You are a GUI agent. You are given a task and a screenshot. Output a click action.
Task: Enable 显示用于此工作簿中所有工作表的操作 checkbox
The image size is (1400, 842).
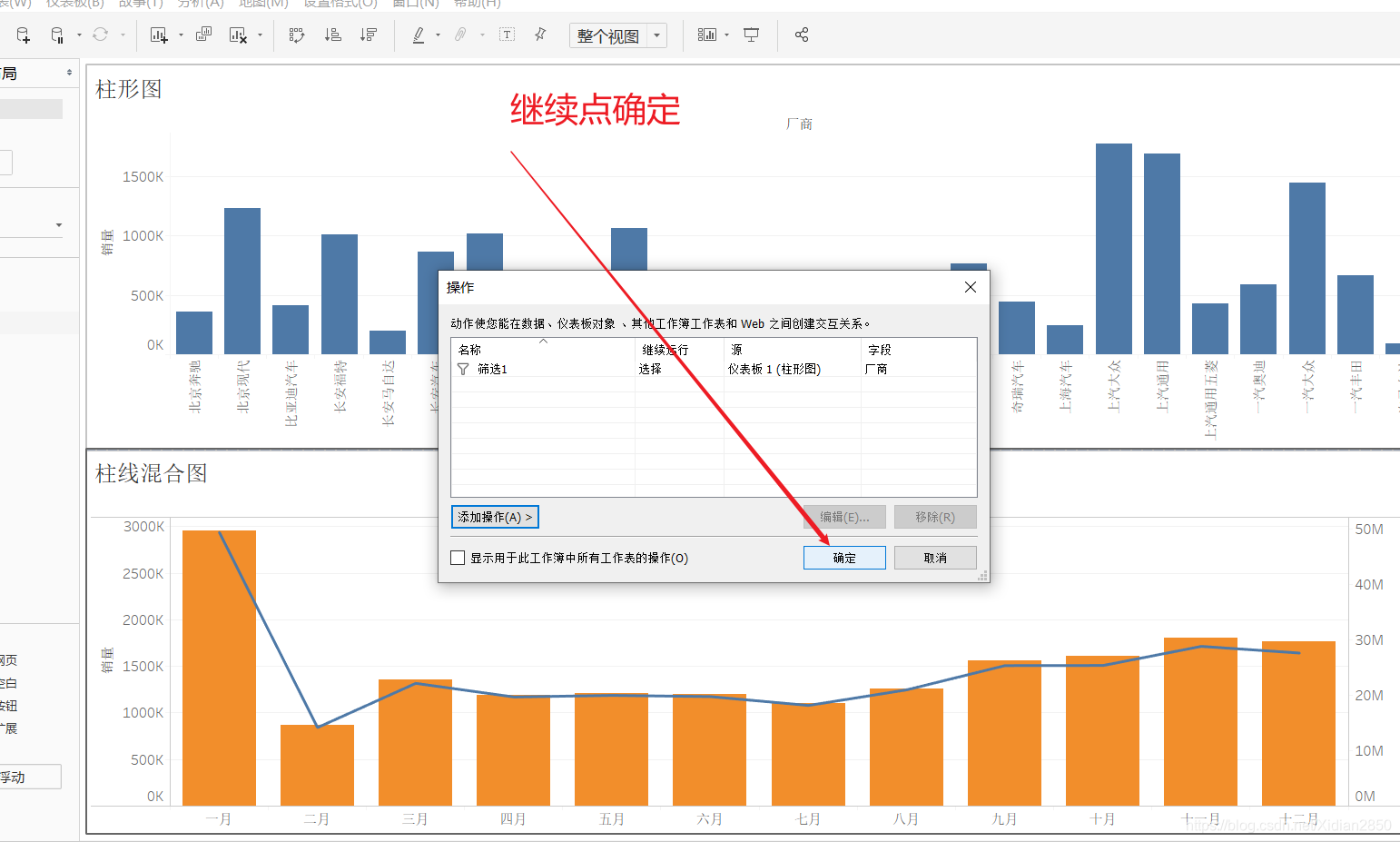[458, 558]
